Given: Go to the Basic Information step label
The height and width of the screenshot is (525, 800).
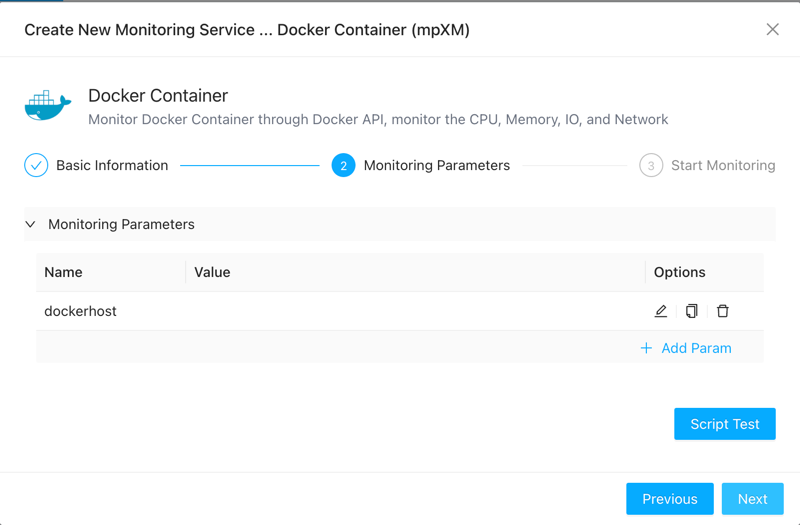Looking at the screenshot, I should pyautogui.click(x=112, y=165).
